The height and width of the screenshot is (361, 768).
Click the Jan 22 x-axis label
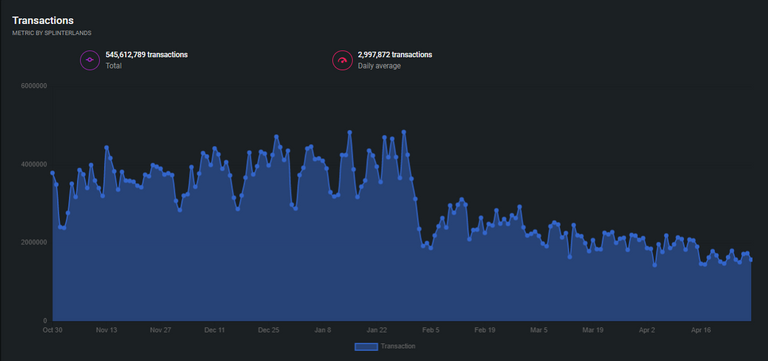click(x=377, y=330)
